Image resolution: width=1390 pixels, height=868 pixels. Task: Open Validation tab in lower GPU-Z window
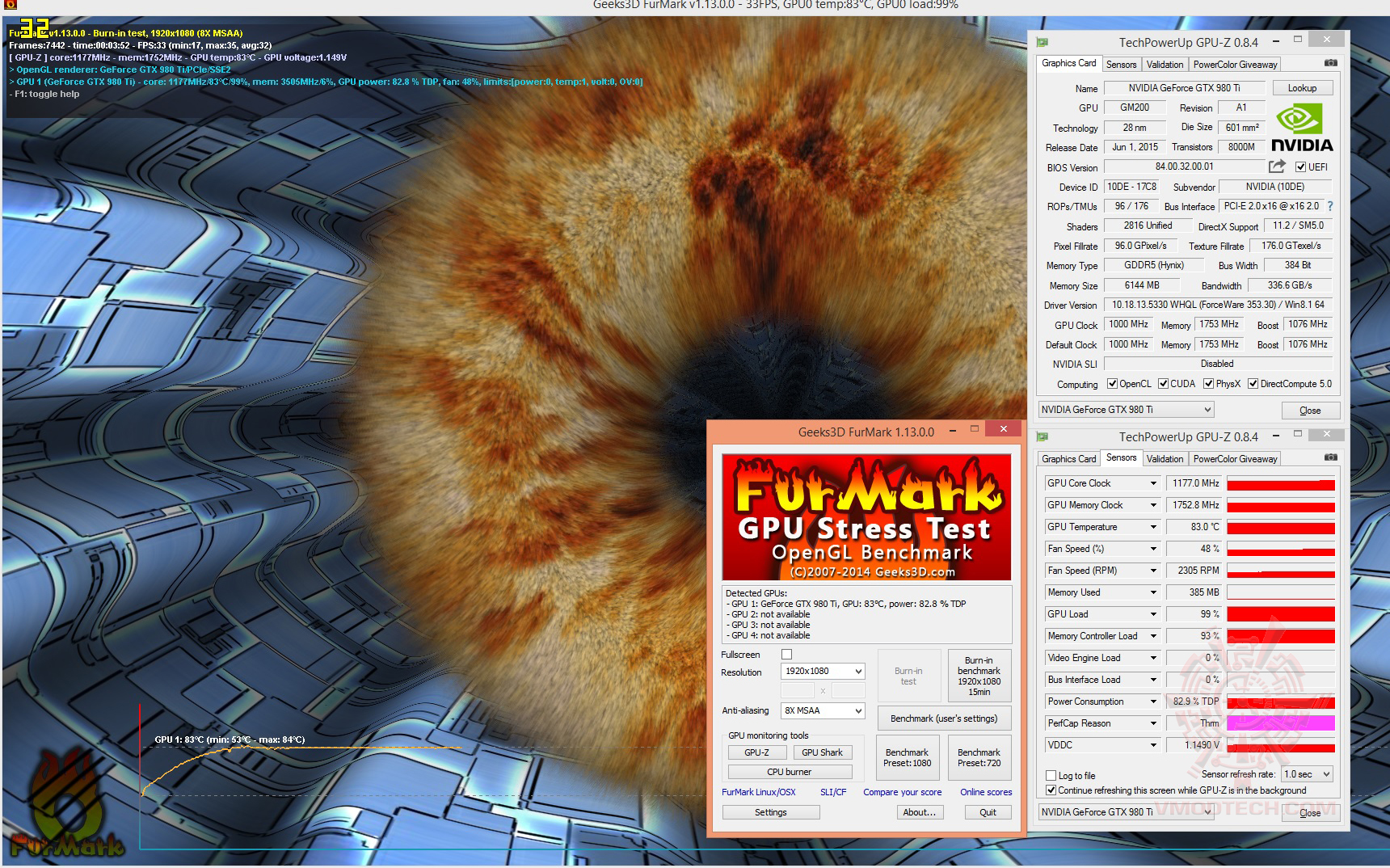coord(1165,459)
